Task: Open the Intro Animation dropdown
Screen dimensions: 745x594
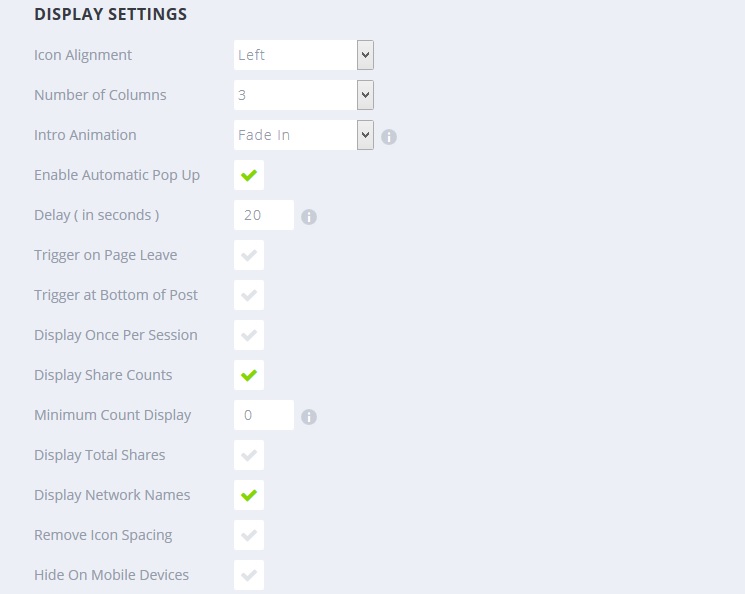Action: point(304,135)
